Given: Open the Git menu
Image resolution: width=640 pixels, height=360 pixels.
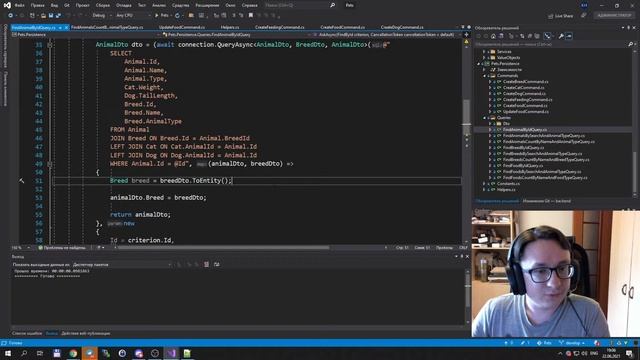Looking at the screenshot, I should (x=67, y=5).
